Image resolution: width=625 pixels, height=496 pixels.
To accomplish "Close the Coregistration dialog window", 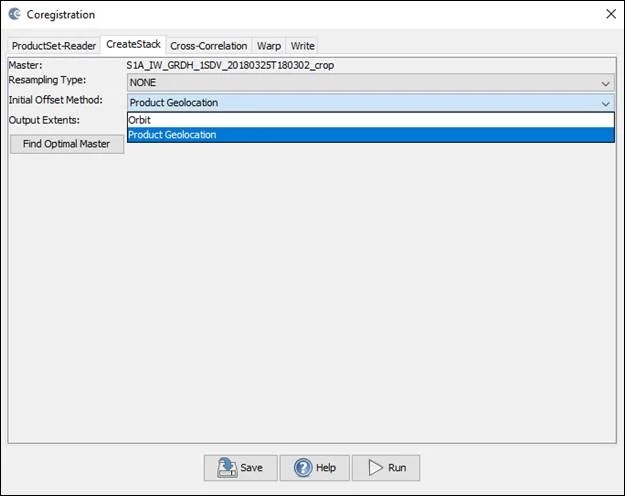I will pos(611,14).
